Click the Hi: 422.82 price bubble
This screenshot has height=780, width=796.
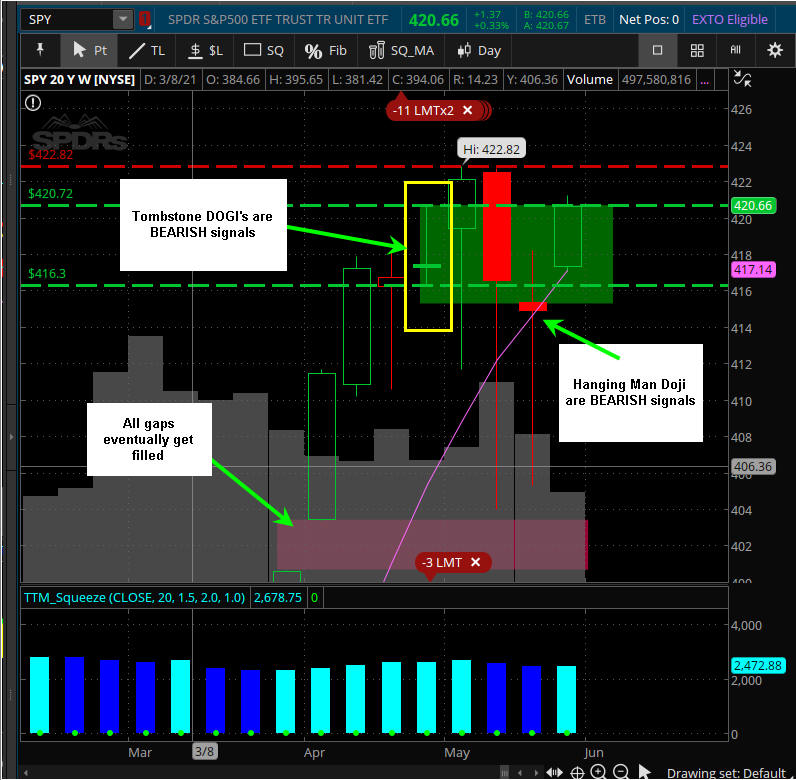pyautogui.click(x=491, y=149)
